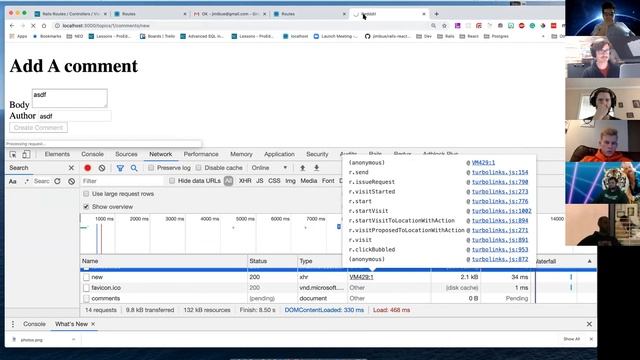Image resolution: width=640 pixels, height=360 pixels.
Task: Switch to the DevTools Console tab
Action: click(x=92, y=154)
